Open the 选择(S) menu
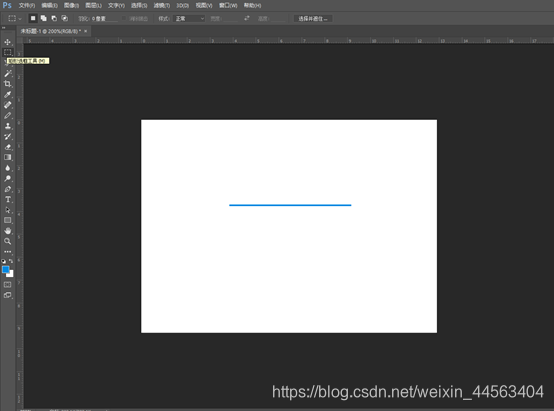The width and height of the screenshot is (554, 411). (139, 5)
